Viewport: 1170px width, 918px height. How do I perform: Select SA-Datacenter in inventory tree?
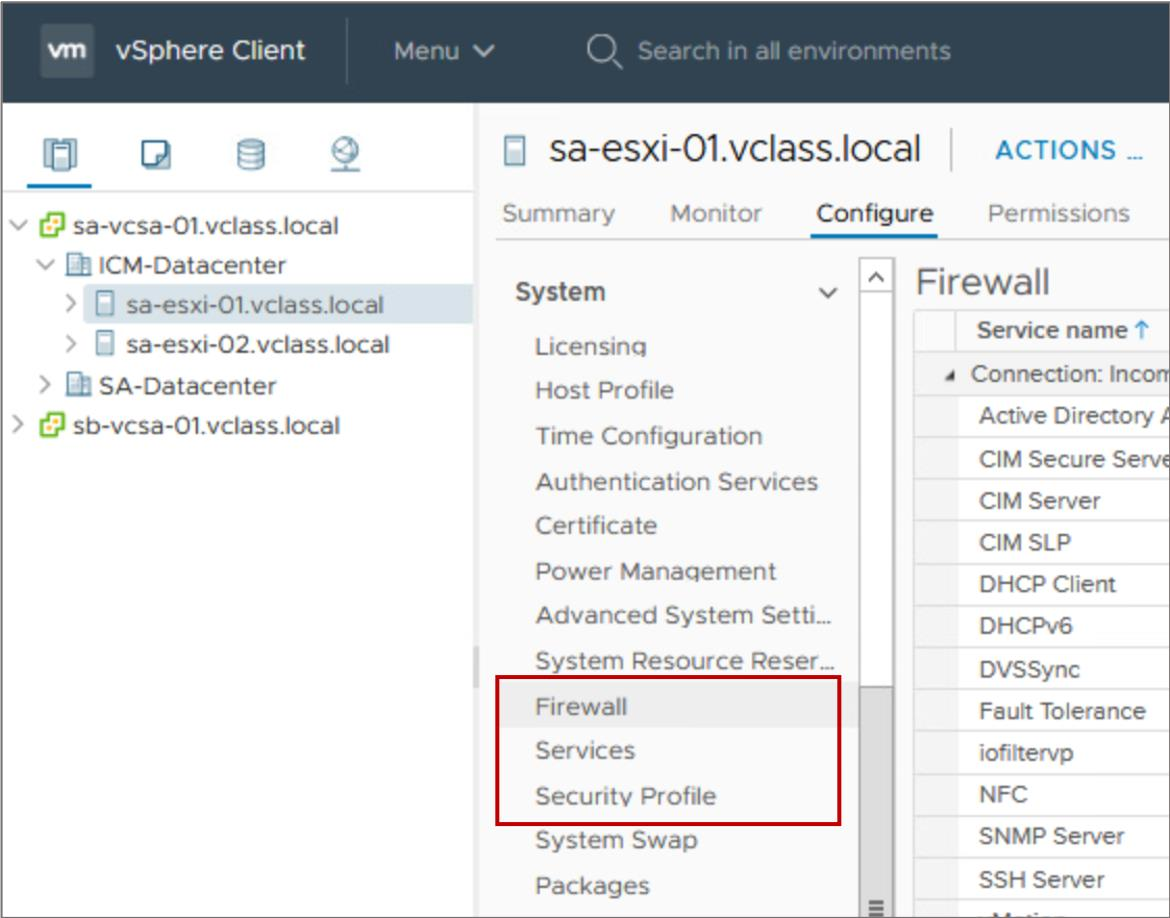187,385
